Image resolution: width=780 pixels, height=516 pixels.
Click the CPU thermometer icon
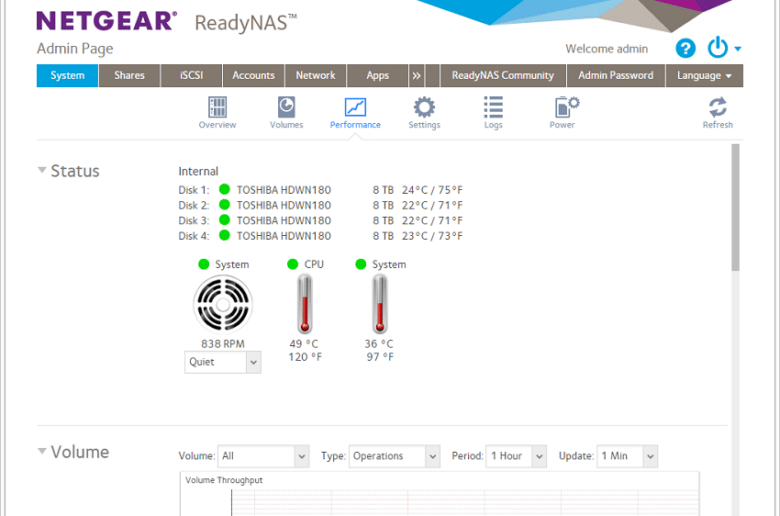point(305,304)
